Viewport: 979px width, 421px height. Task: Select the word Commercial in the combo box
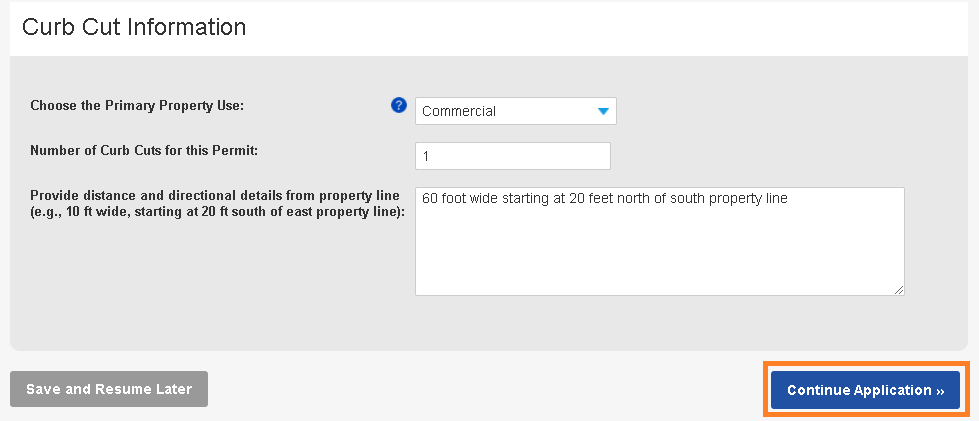click(x=459, y=111)
